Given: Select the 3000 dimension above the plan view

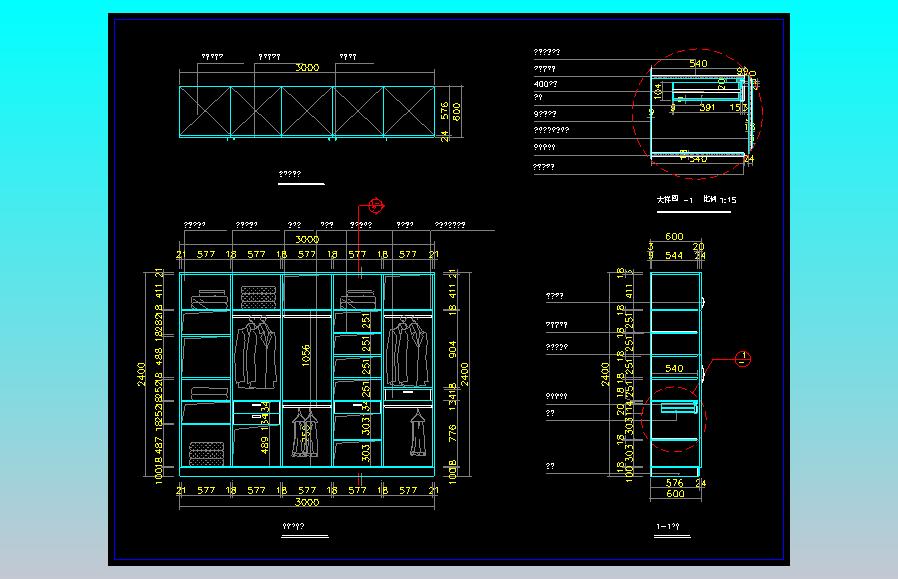Looking at the screenshot, I should point(307,68).
